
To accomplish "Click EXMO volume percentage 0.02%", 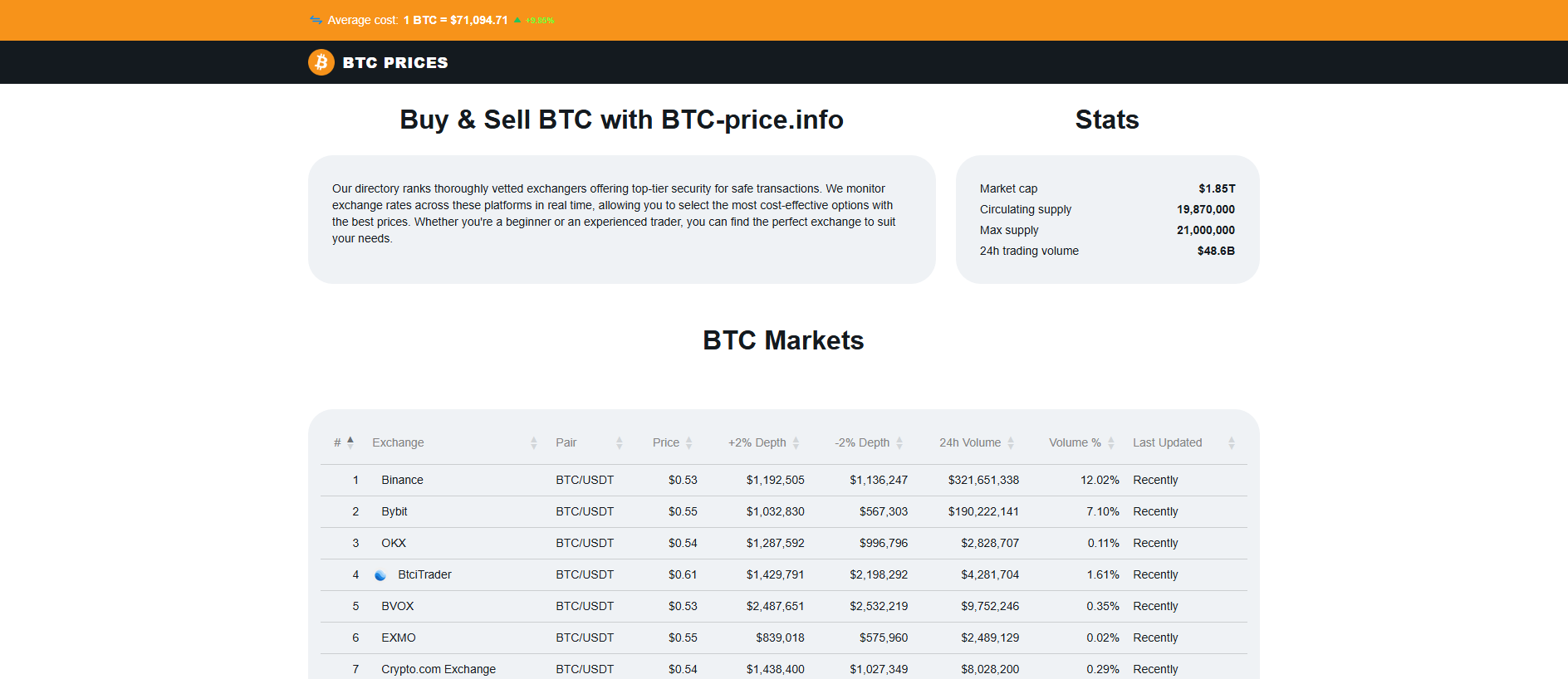I will click(1103, 637).
